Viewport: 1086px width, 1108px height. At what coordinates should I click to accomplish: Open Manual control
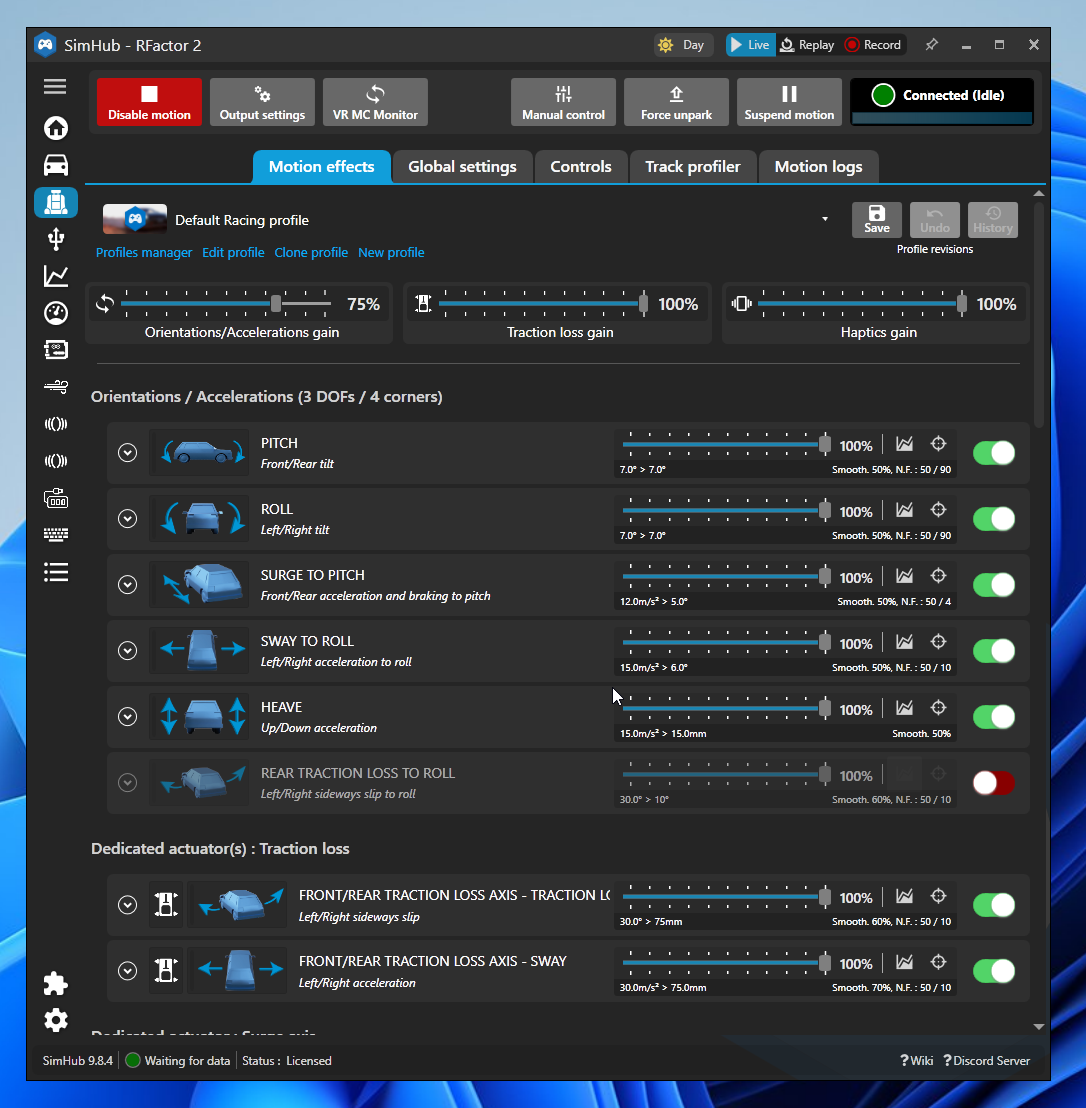(563, 102)
